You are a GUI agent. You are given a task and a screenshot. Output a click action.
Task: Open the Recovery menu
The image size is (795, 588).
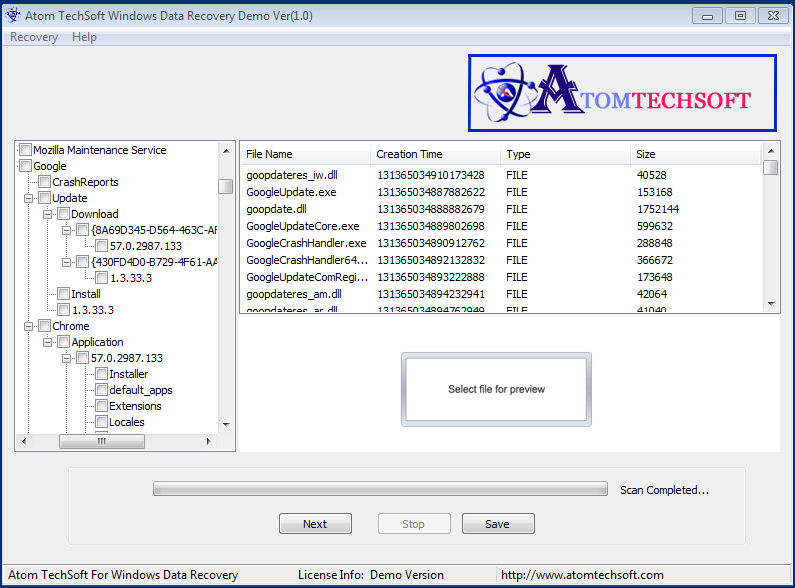(34, 37)
